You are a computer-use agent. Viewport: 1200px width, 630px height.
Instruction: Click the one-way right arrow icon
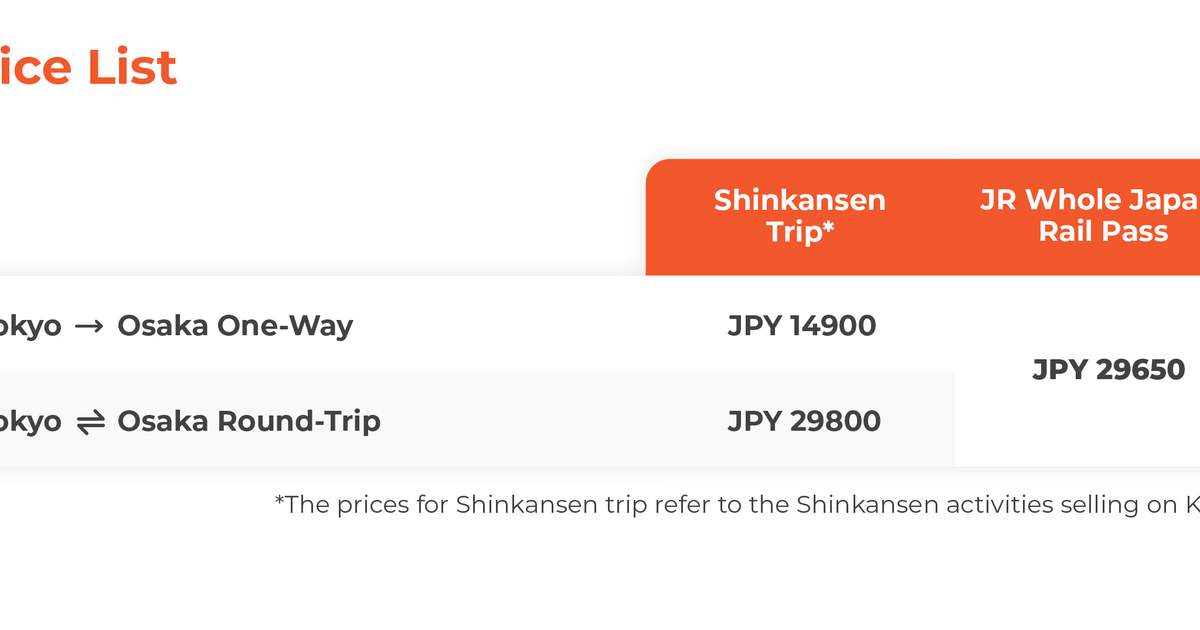point(90,326)
